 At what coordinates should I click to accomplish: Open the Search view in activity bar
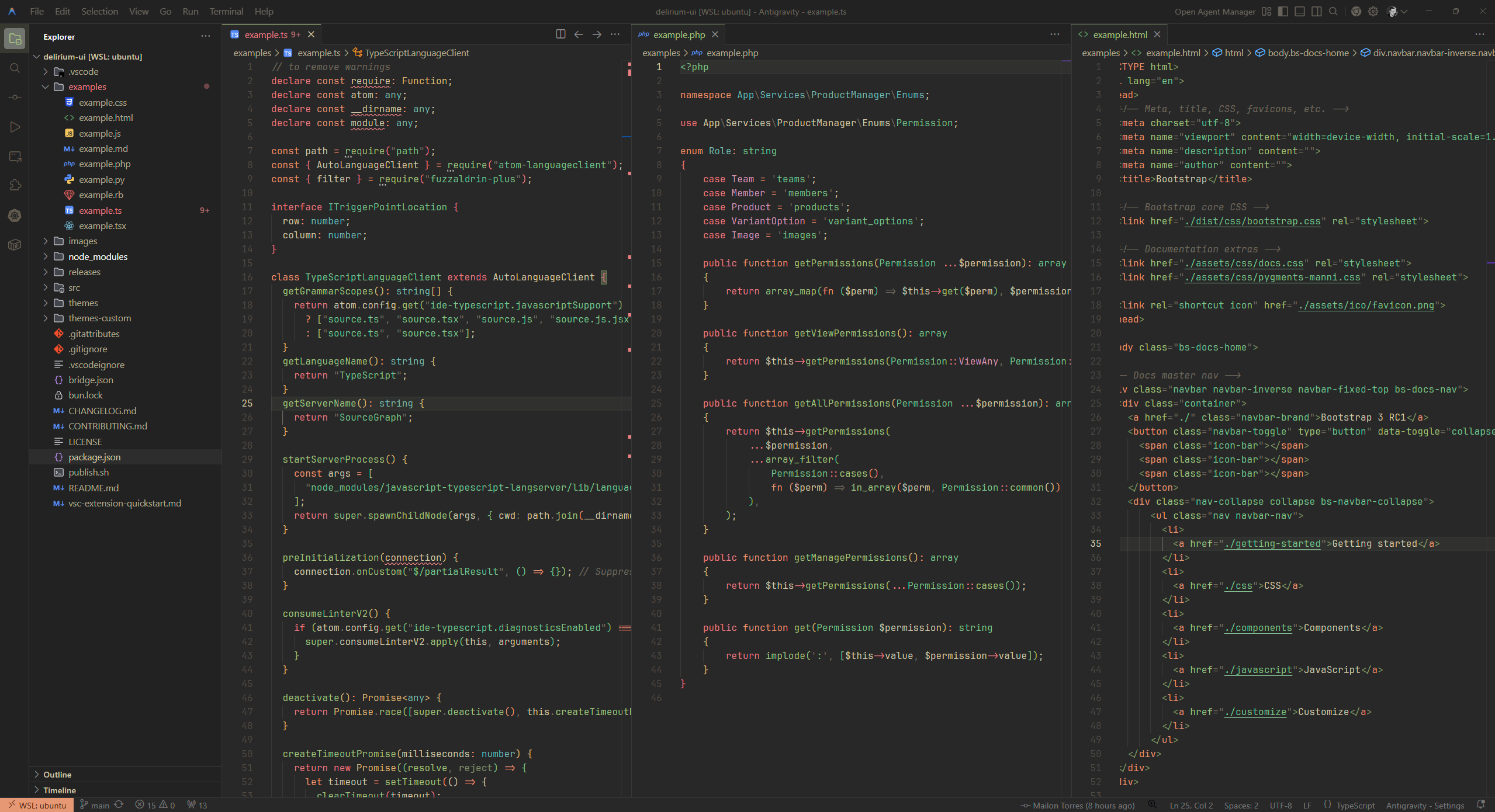(x=15, y=68)
